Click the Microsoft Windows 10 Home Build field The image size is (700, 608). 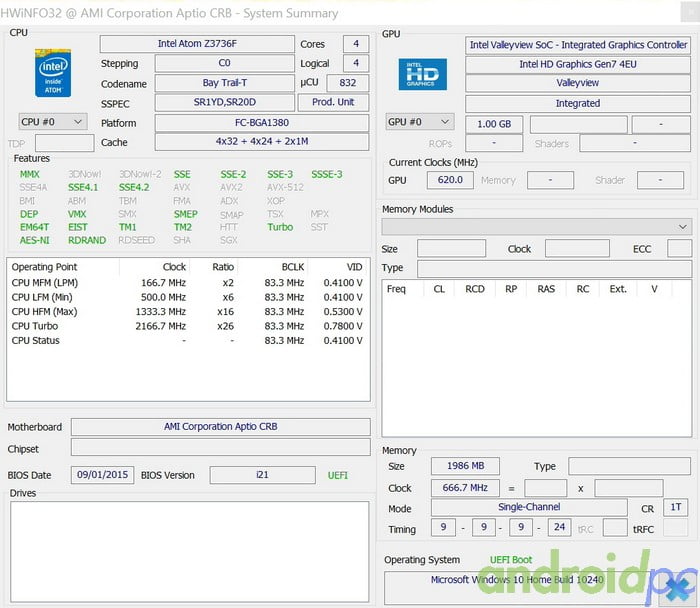pos(517,588)
